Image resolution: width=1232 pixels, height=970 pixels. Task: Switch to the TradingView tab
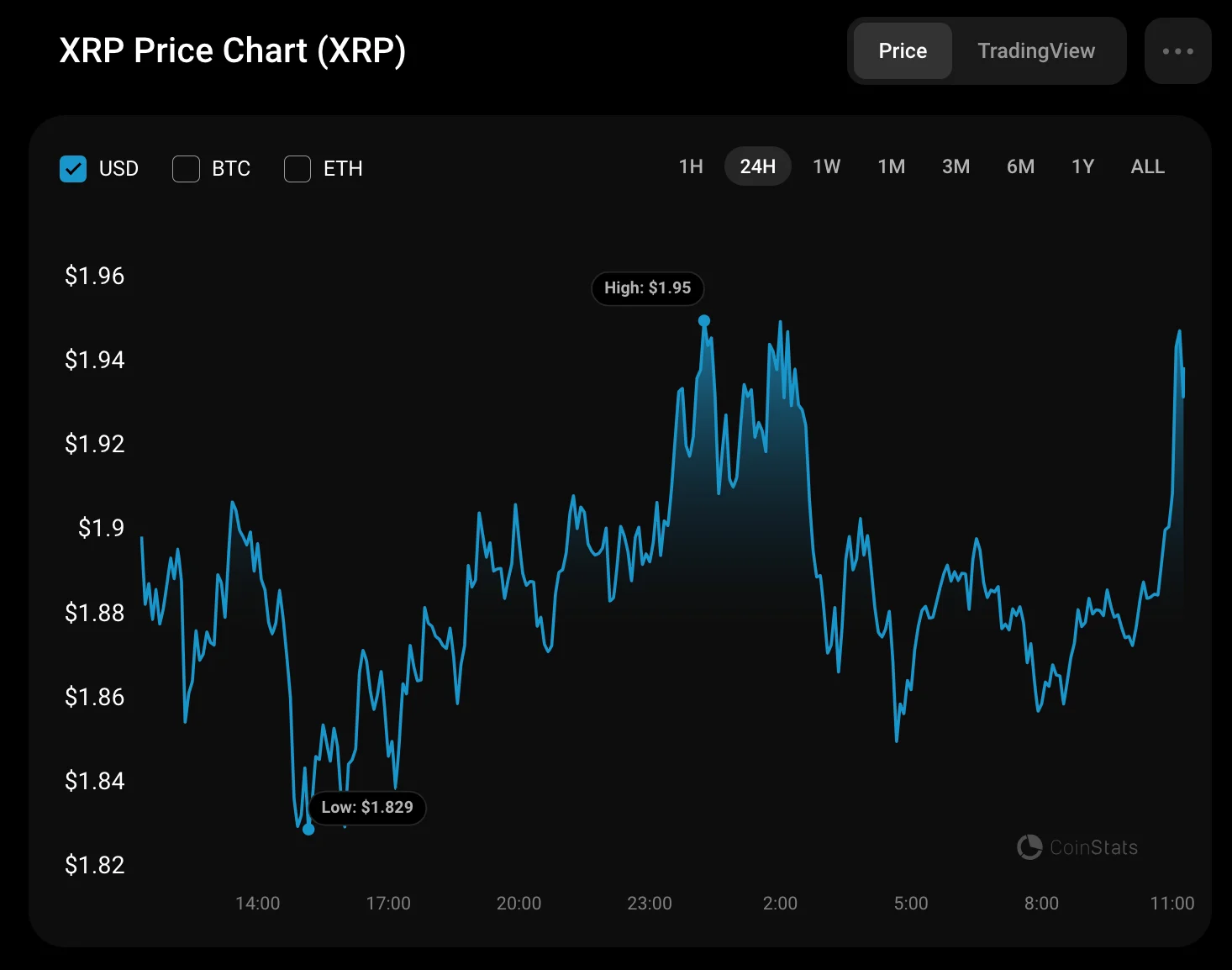[1035, 51]
